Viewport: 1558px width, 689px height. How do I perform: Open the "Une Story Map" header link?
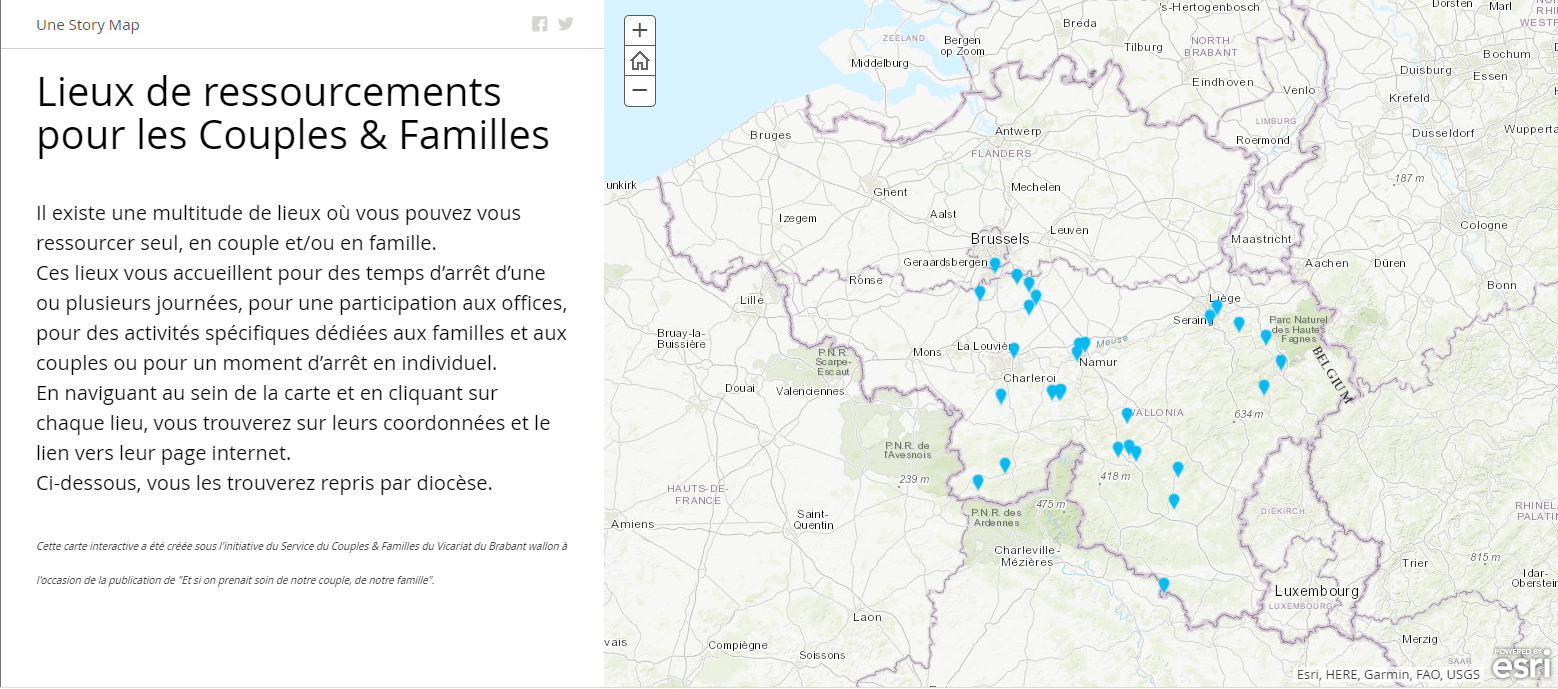pyautogui.click(x=88, y=25)
